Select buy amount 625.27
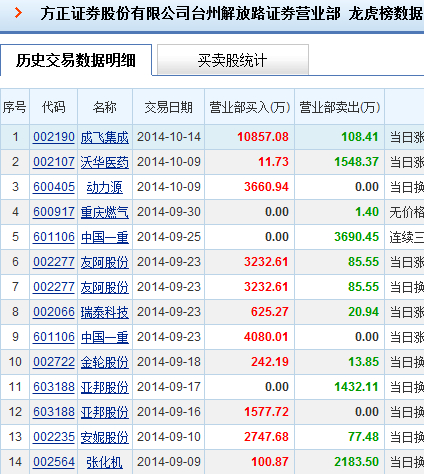The width and height of the screenshot is (424, 474). [270, 312]
